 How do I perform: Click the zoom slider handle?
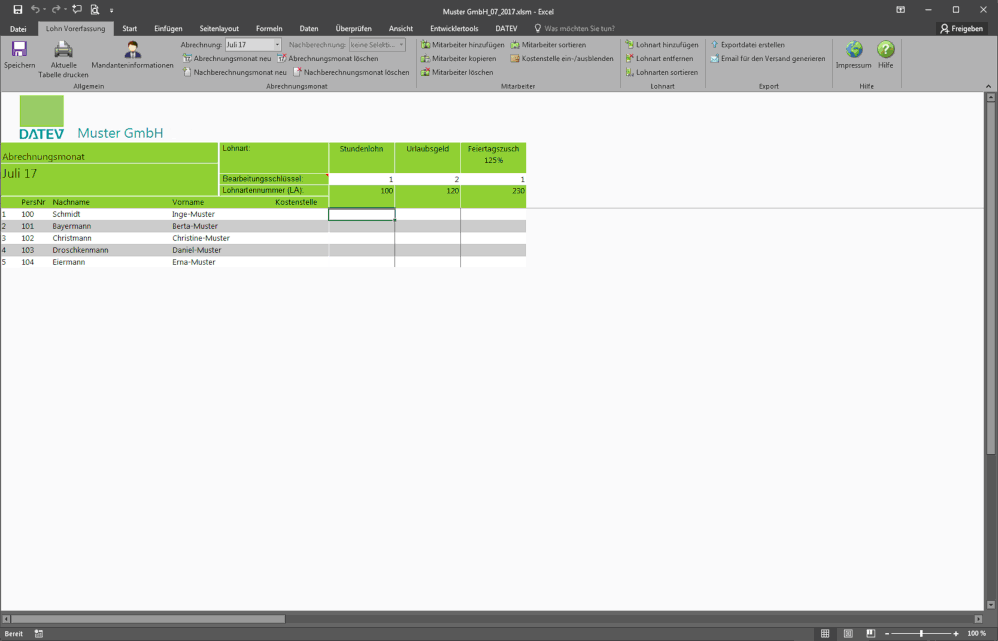921,633
